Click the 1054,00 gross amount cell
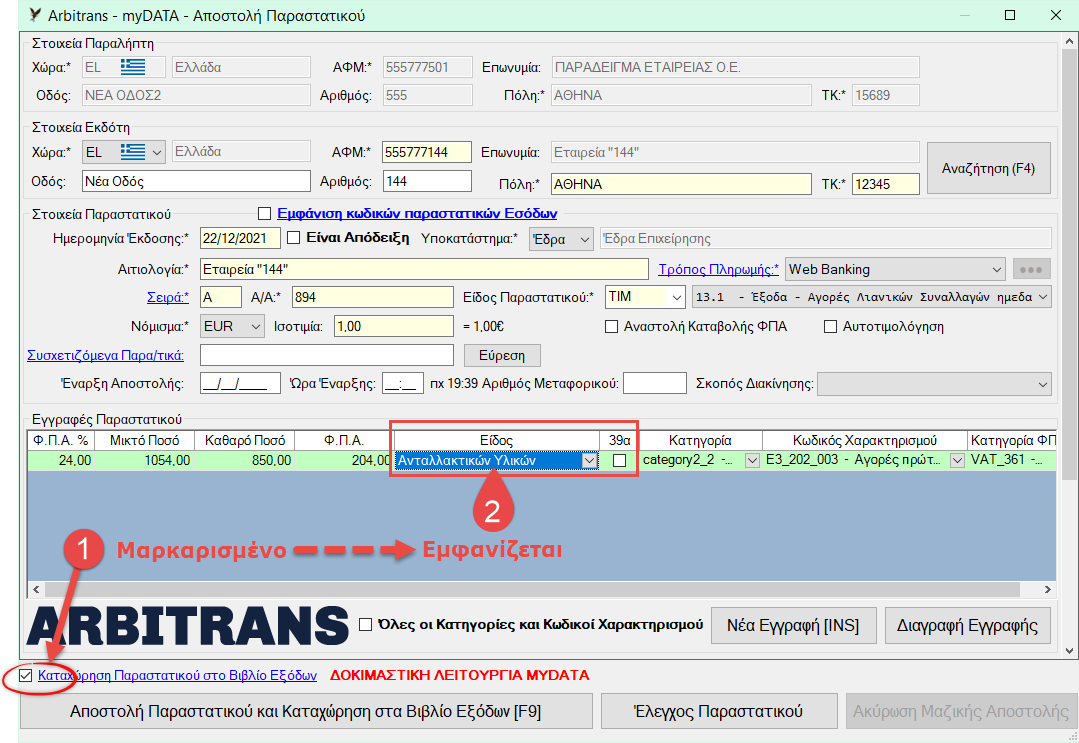Image resolution: width=1079 pixels, height=743 pixels. [x=145, y=460]
